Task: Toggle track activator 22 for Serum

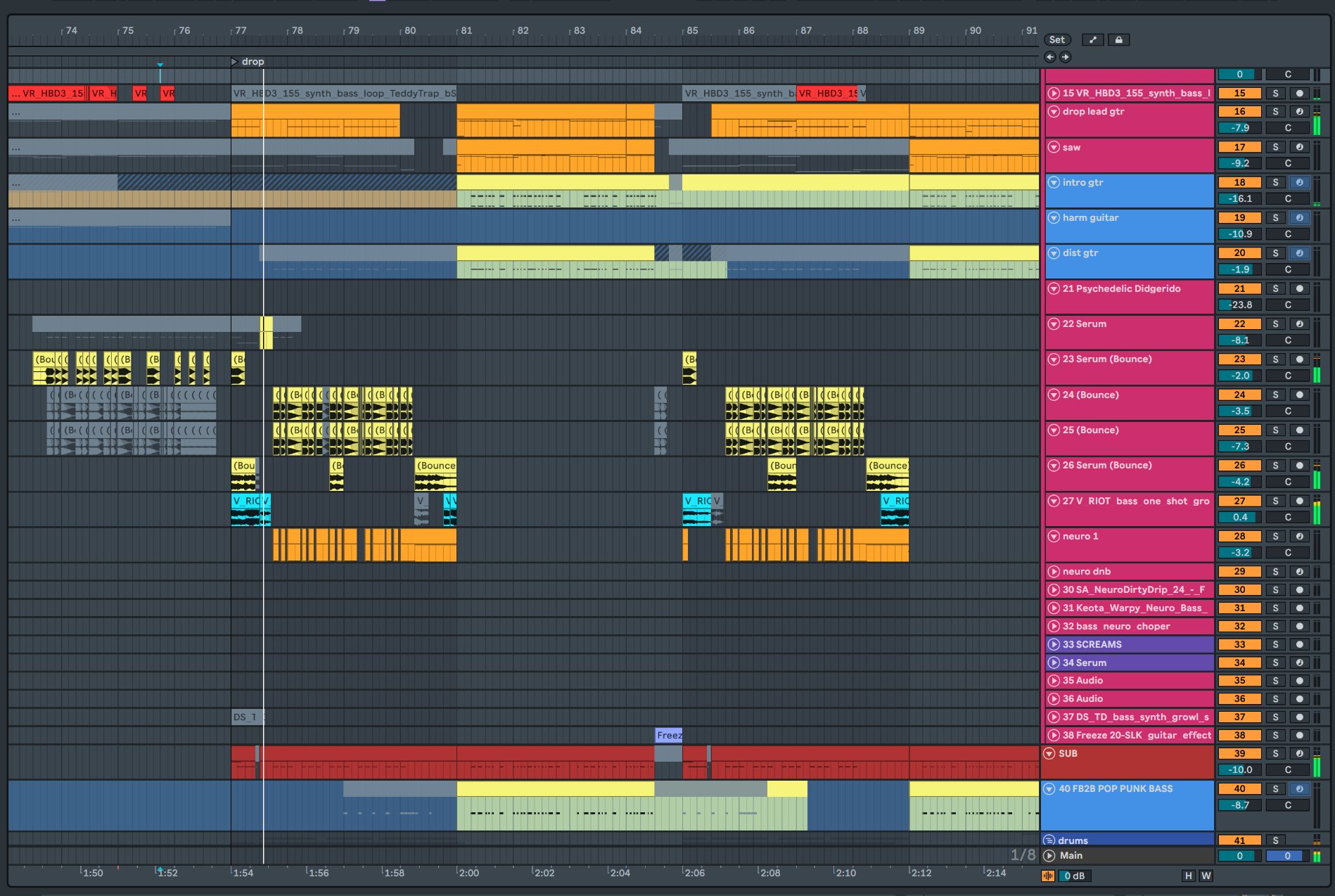Action: pyautogui.click(x=1239, y=324)
